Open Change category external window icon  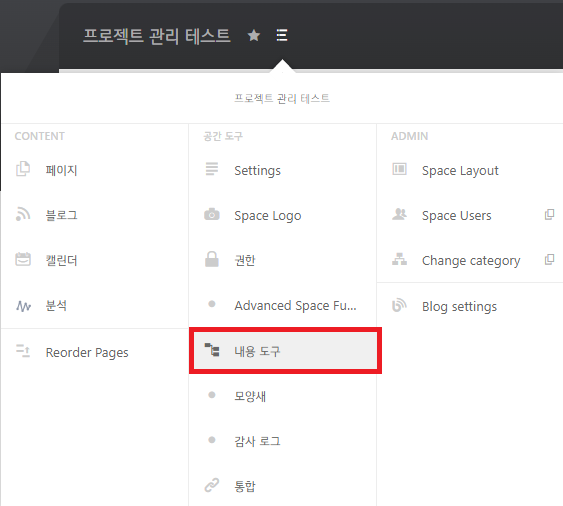pyautogui.click(x=549, y=259)
